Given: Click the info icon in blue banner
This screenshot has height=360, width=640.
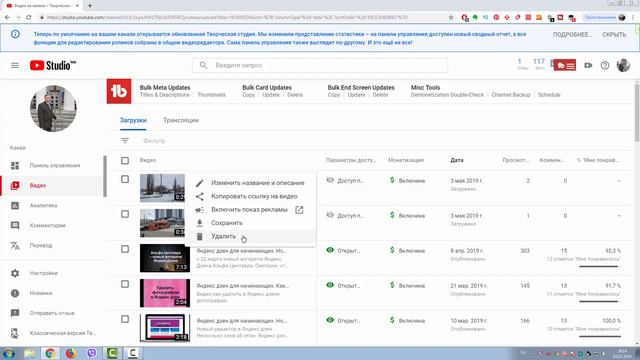Looking at the screenshot, I should click(x=15, y=34).
